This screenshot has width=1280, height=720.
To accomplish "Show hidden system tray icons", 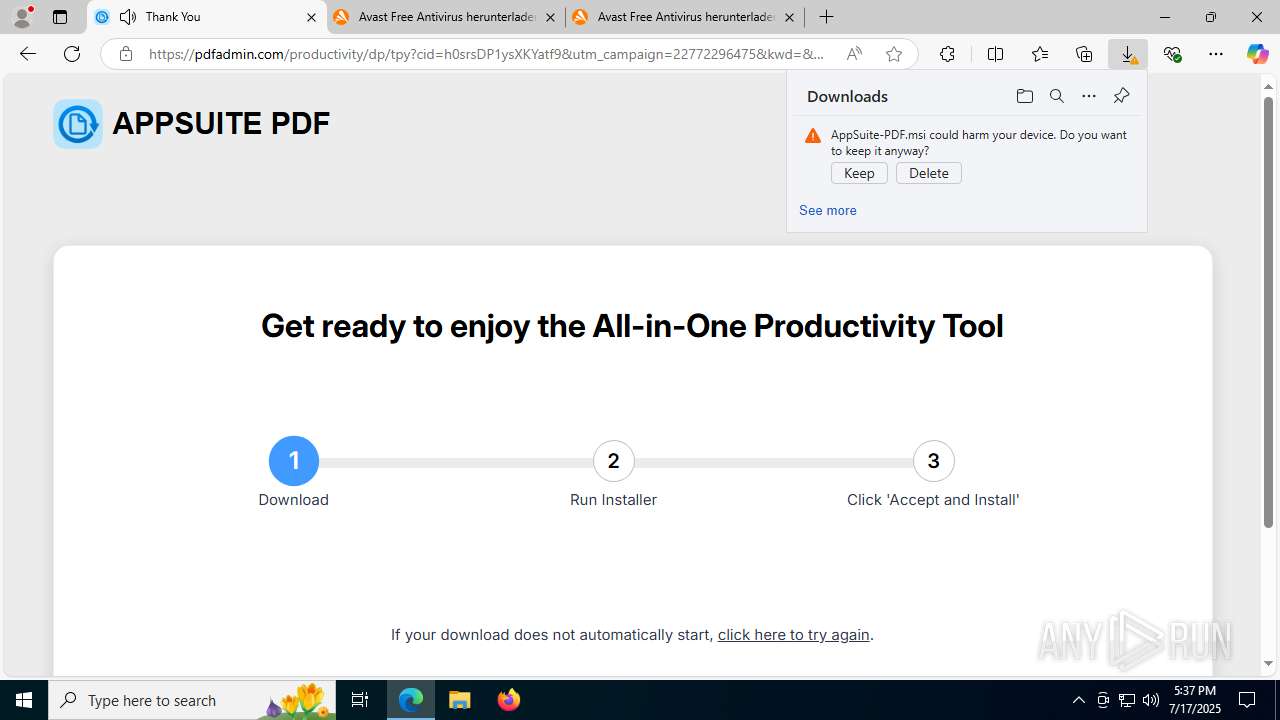I will pyautogui.click(x=1078, y=700).
